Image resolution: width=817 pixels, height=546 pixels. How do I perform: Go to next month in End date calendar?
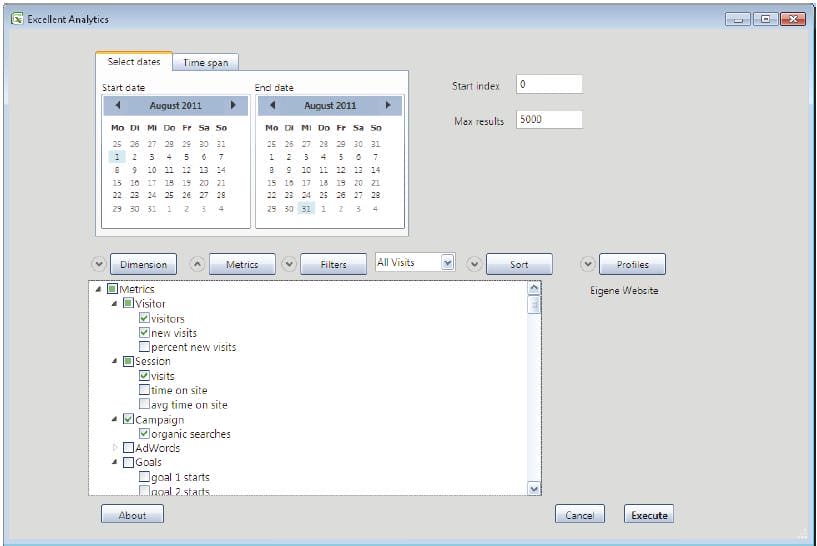(388, 105)
